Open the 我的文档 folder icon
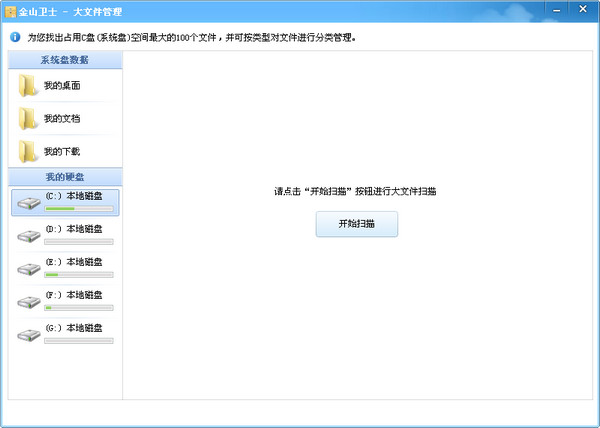The image size is (600, 428). (x=28, y=118)
